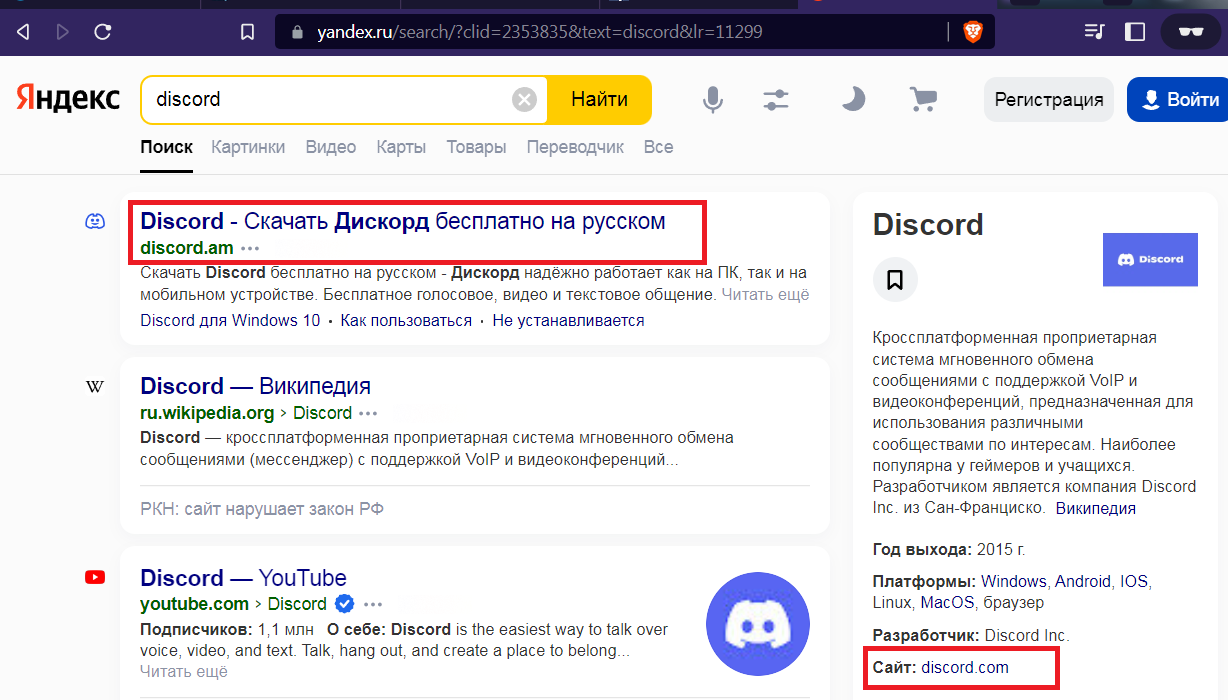This screenshot has width=1228, height=700.
Task: Save Discord card with the bookmark button
Action: (895, 279)
